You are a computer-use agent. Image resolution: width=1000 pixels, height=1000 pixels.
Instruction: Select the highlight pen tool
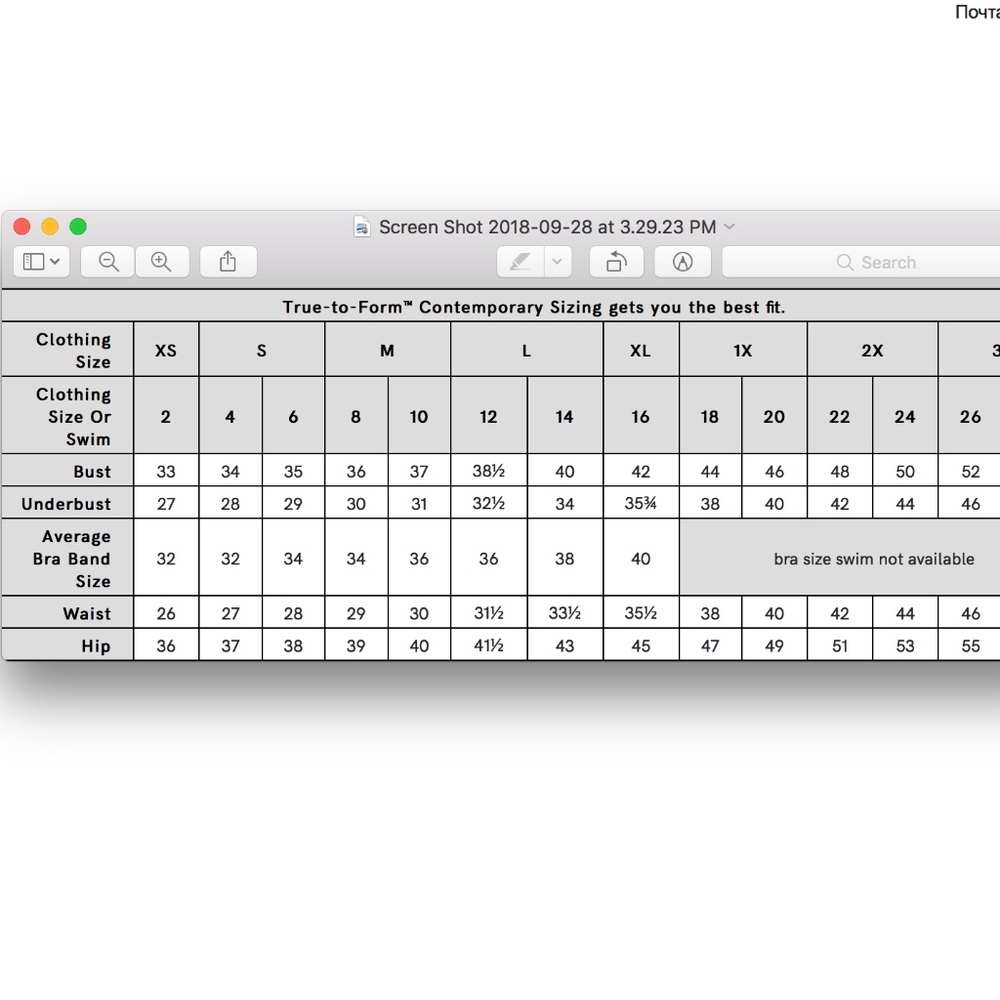pos(520,261)
